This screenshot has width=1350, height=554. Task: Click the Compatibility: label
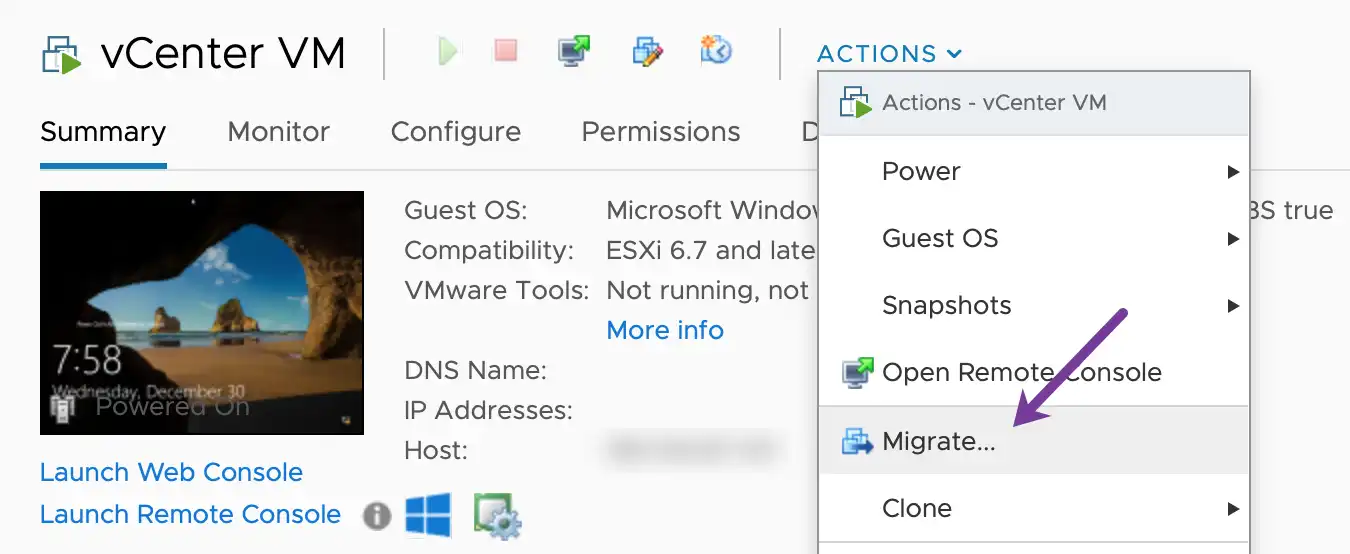tap(489, 250)
